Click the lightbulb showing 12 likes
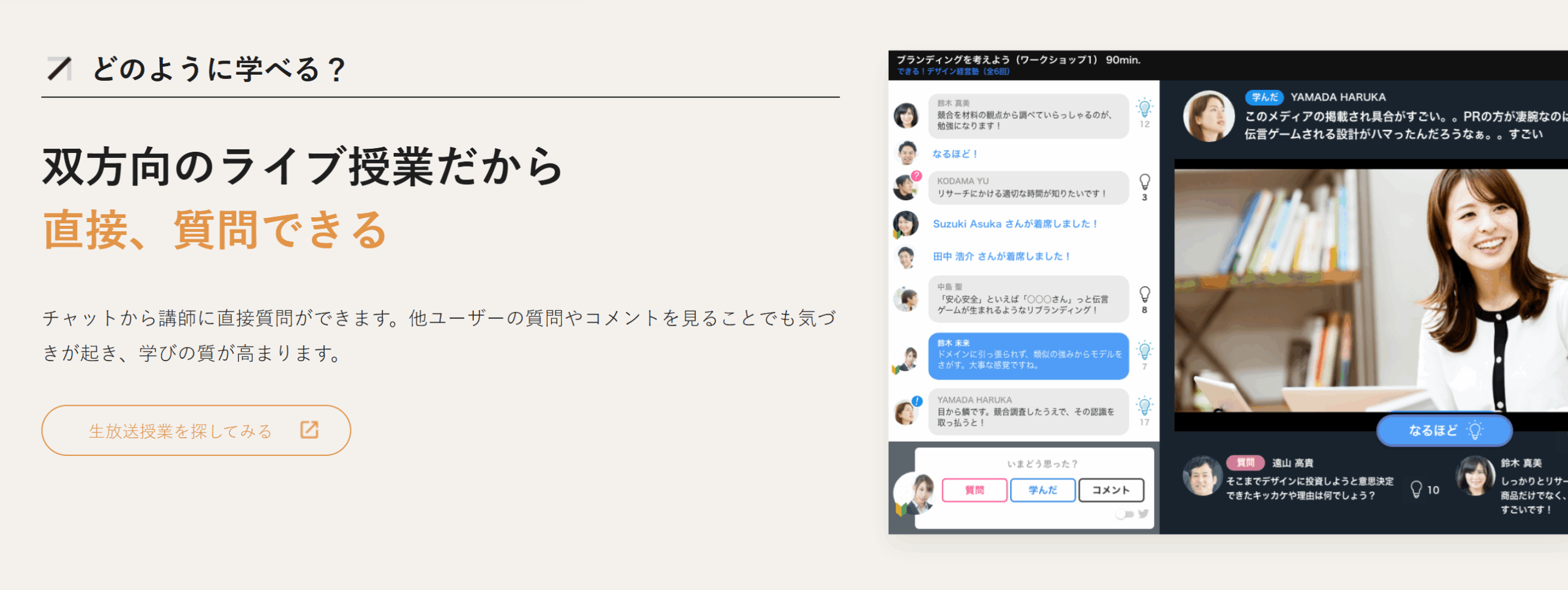Viewport: 1568px width, 590px height. [x=1144, y=108]
